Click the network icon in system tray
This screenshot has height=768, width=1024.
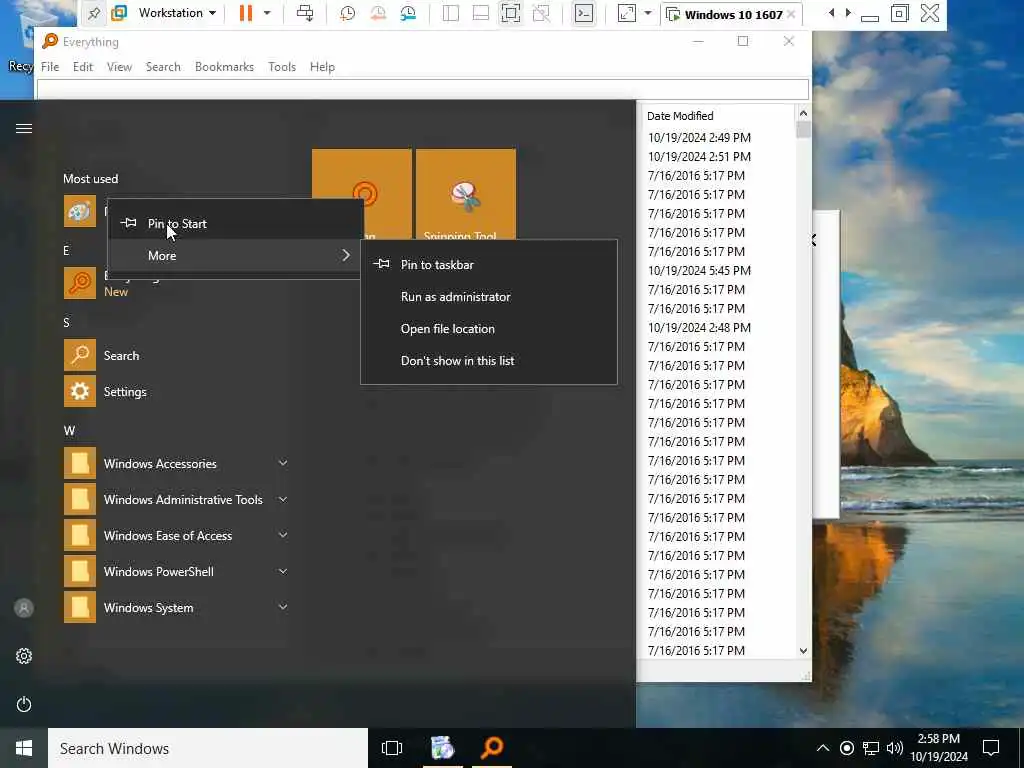tap(871, 748)
